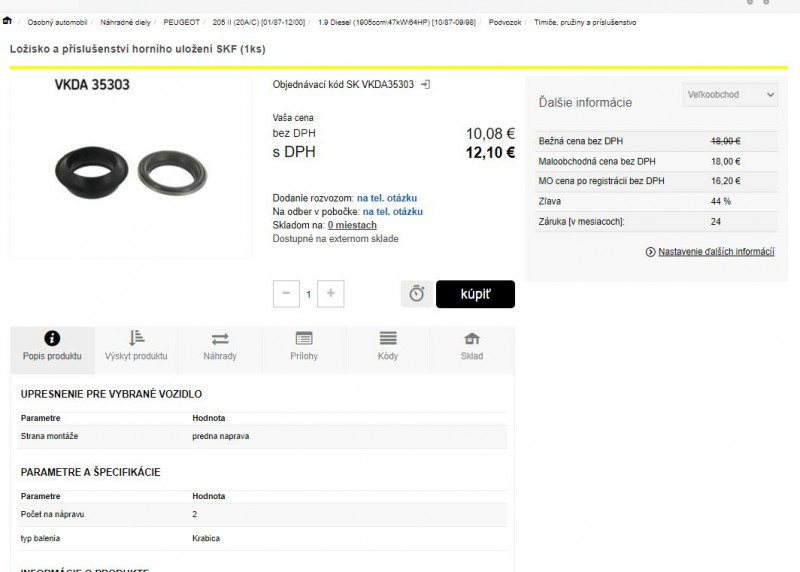The height and width of the screenshot is (572, 800).
Task: Open the Sklad warehouse tab
Action: (472, 345)
